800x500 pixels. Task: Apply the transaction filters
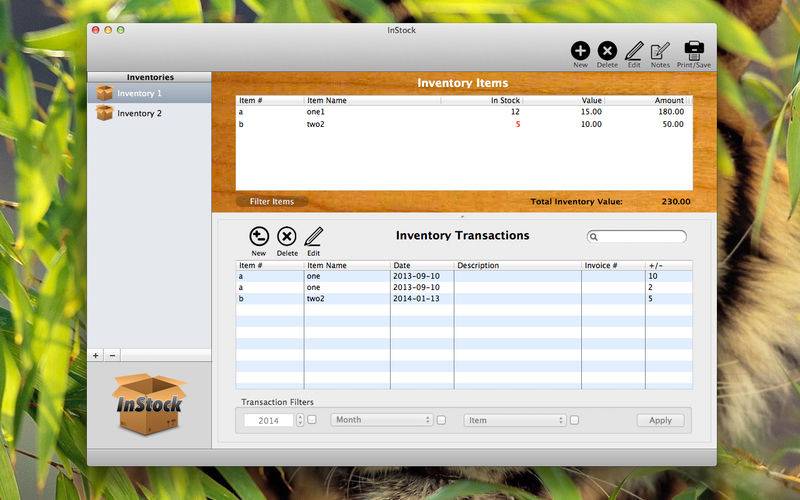pyautogui.click(x=660, y=420)
